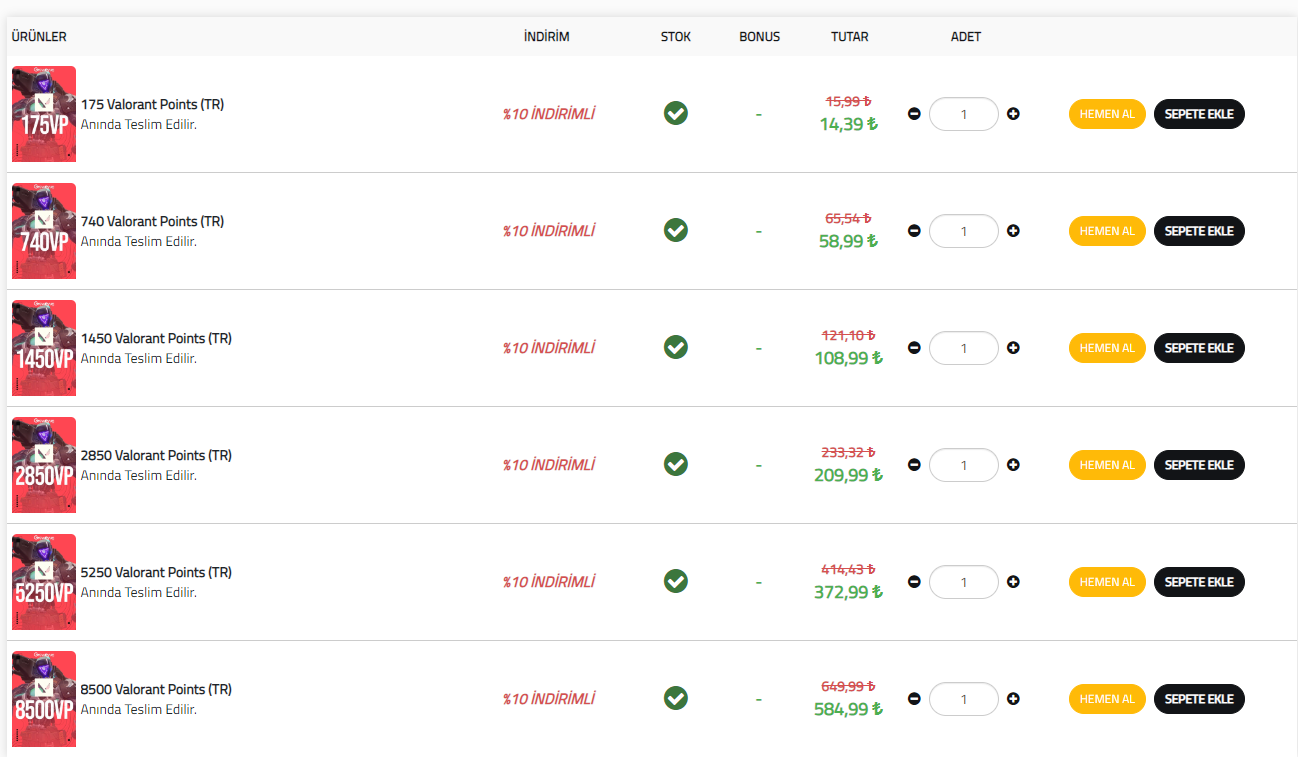1298x757 pixels.
Task: Focus quantity field for 740 Valorant Points
Action: coord(964,231)
